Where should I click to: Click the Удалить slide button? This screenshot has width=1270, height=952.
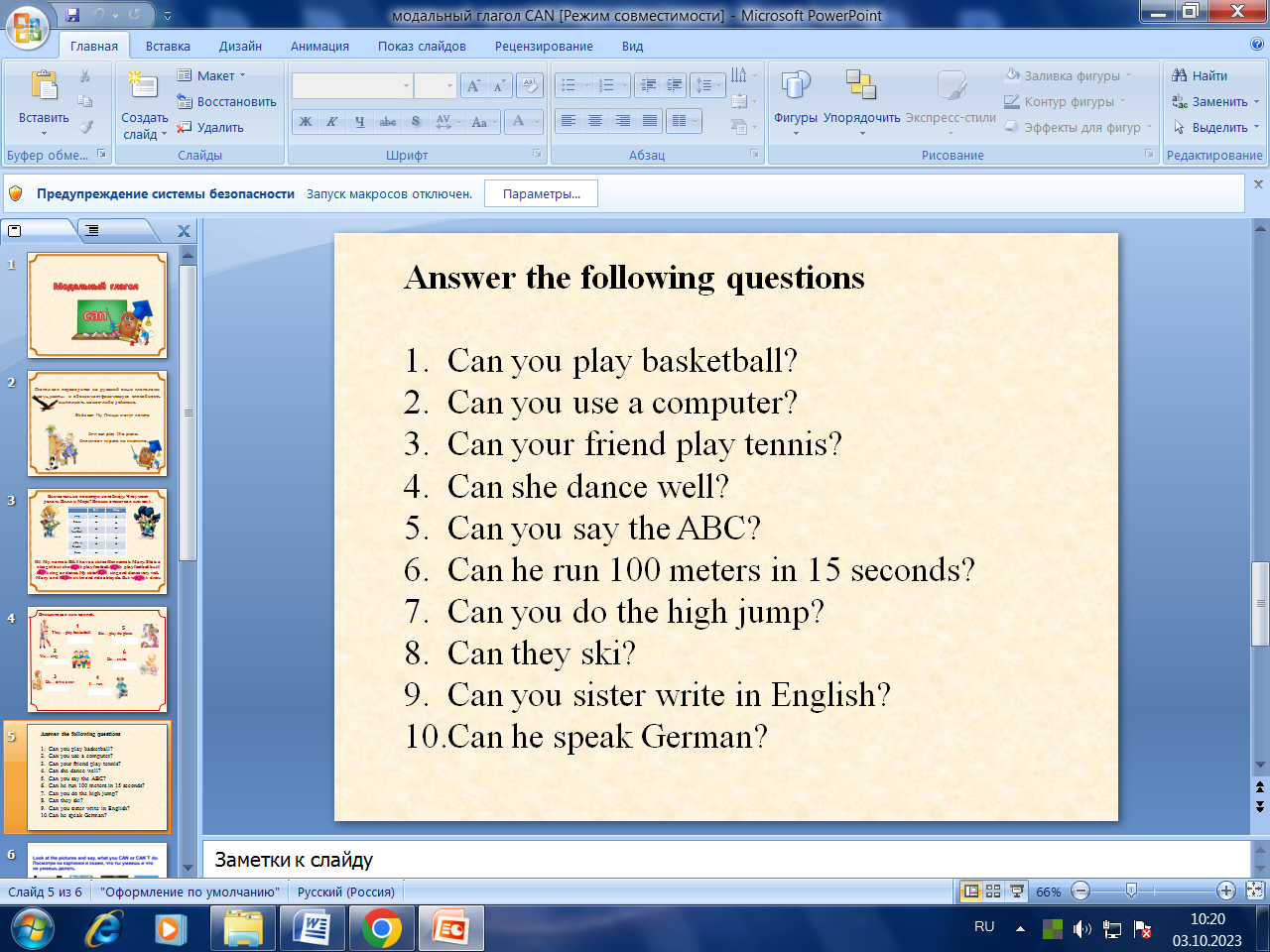(x=210, y=127)
